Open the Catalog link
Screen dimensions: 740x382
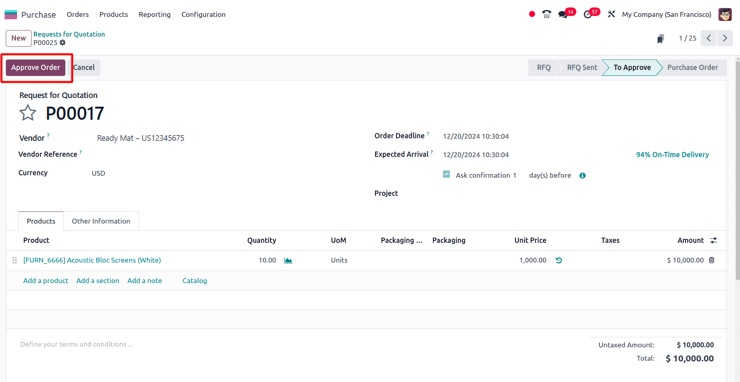click(195, 280)
